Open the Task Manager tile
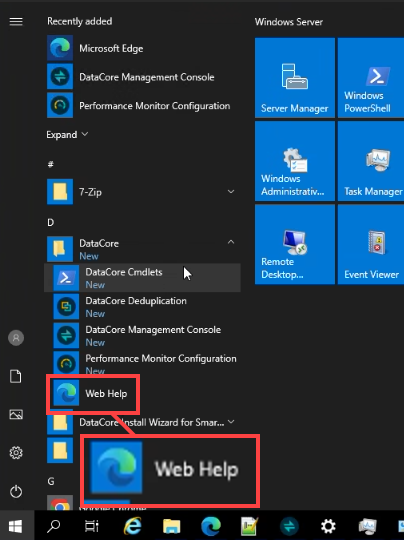This screenshot has height=540, width=404. point(371,161)
